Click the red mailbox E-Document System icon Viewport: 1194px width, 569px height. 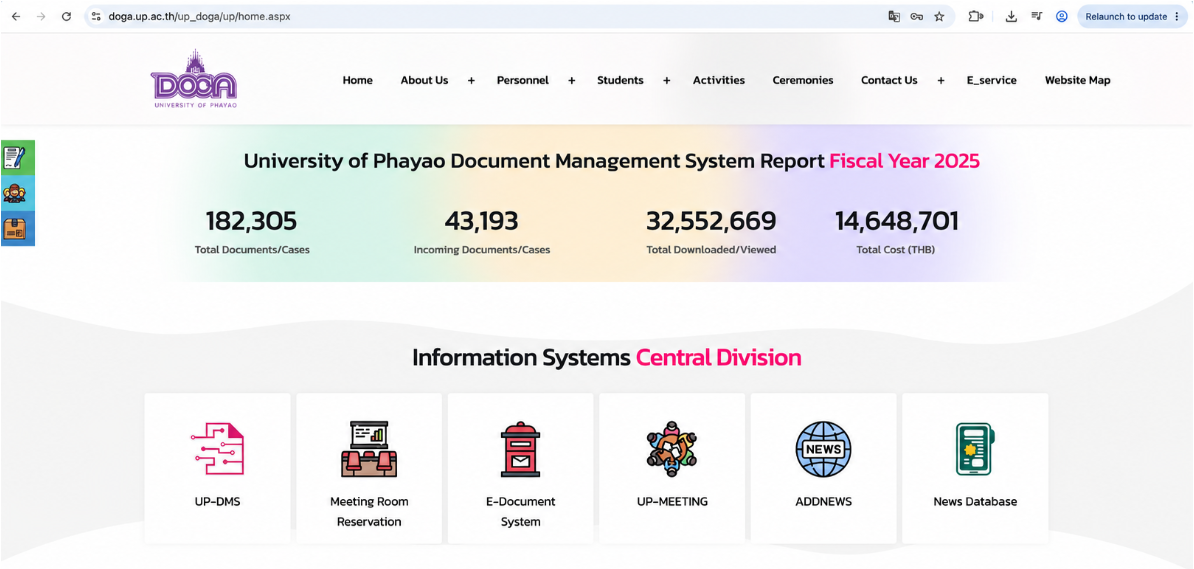[520, 449]
